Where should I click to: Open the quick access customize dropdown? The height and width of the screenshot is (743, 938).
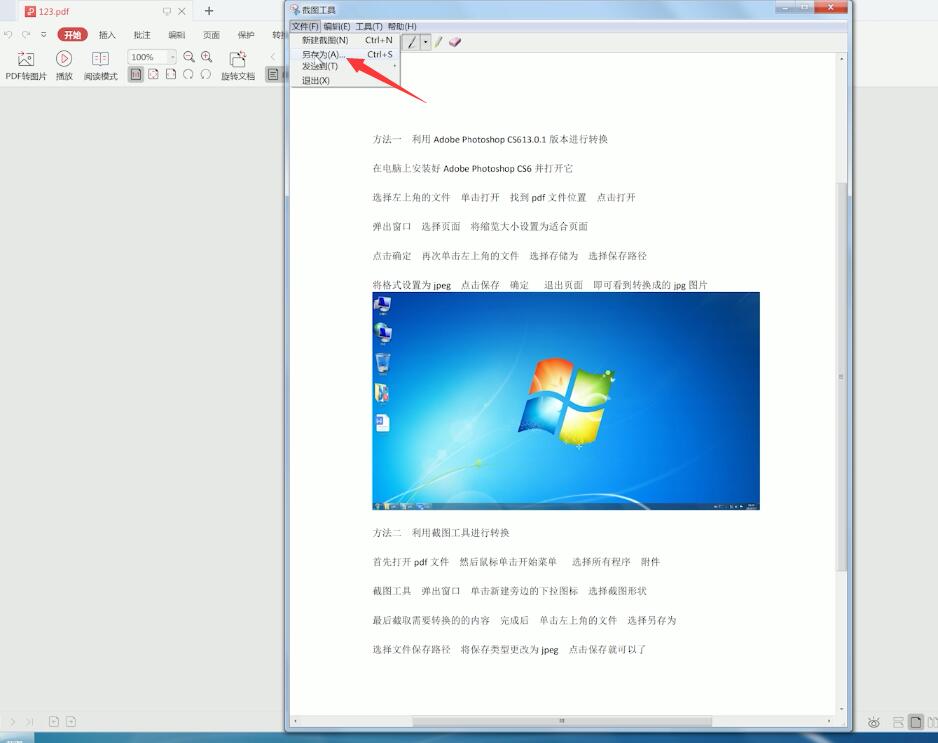coord(44,35)
